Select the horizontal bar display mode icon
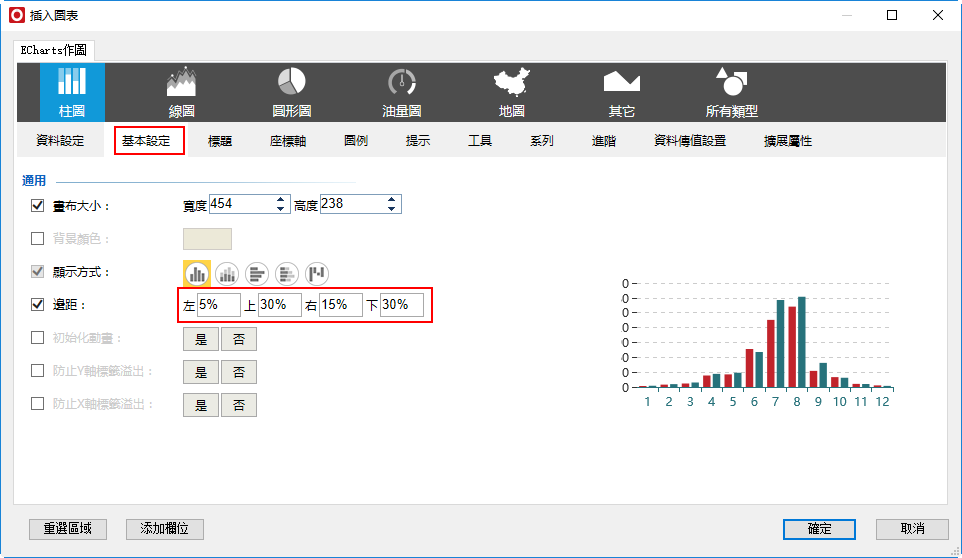This screenshot has height=558, width=962. 257,273
